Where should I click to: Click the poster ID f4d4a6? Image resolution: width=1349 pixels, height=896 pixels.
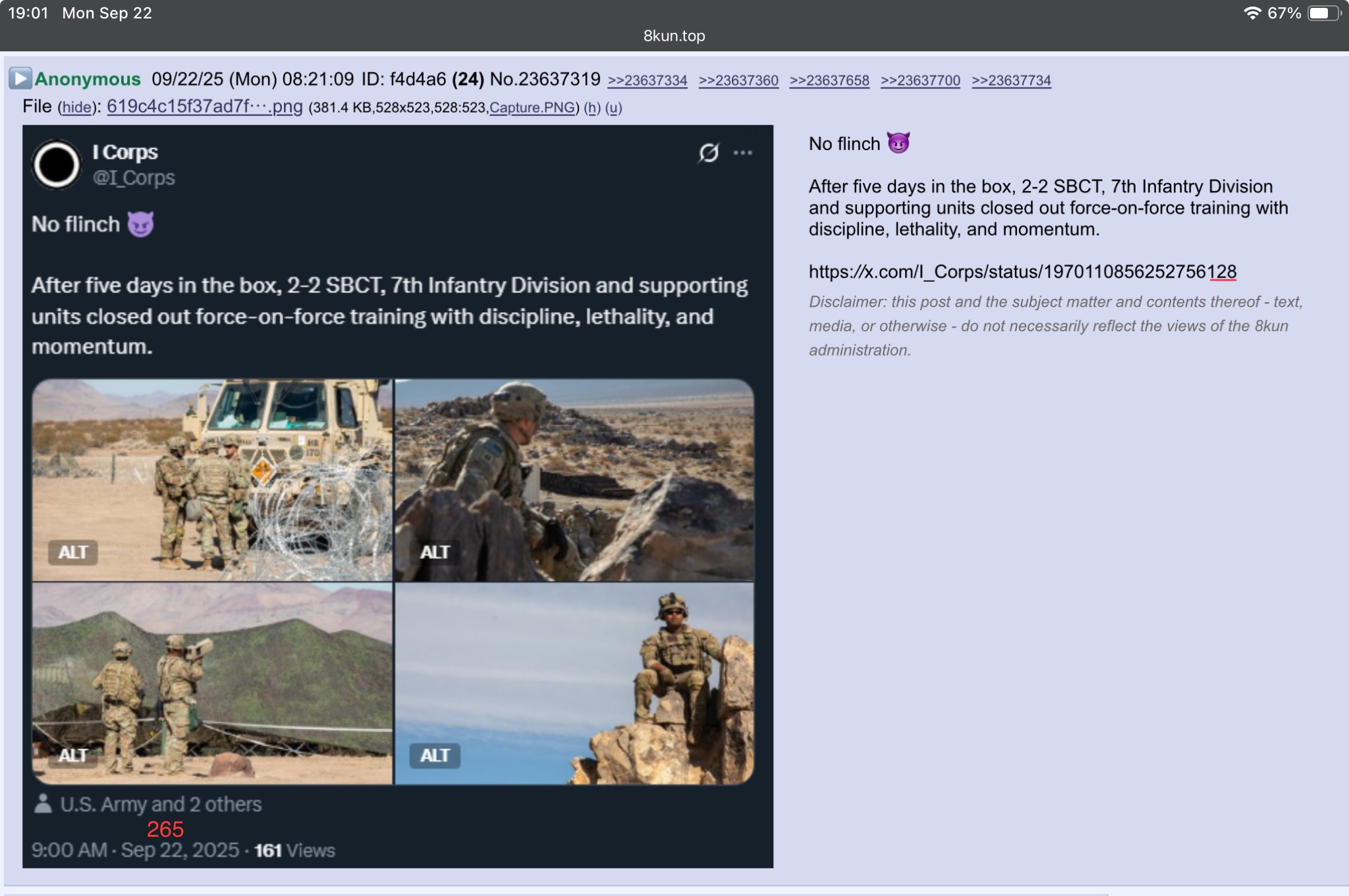tap(404, 79)
